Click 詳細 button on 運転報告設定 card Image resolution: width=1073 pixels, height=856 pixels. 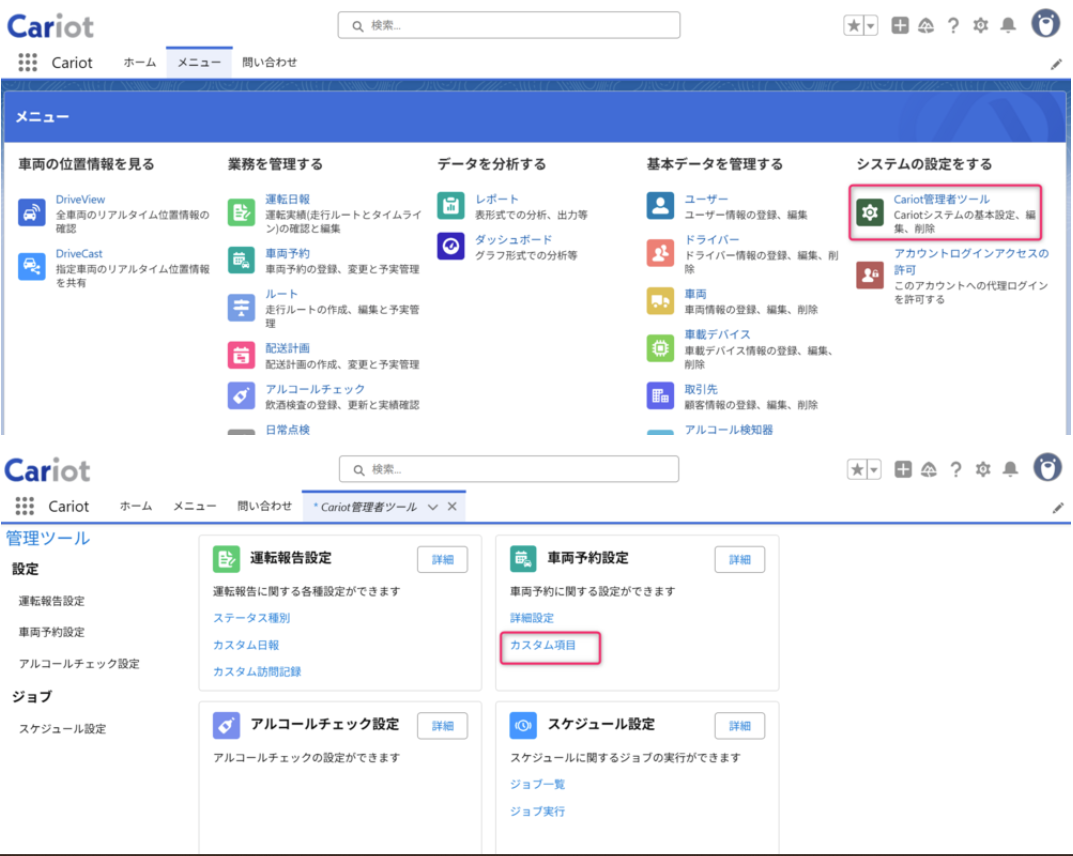[443, 560]
